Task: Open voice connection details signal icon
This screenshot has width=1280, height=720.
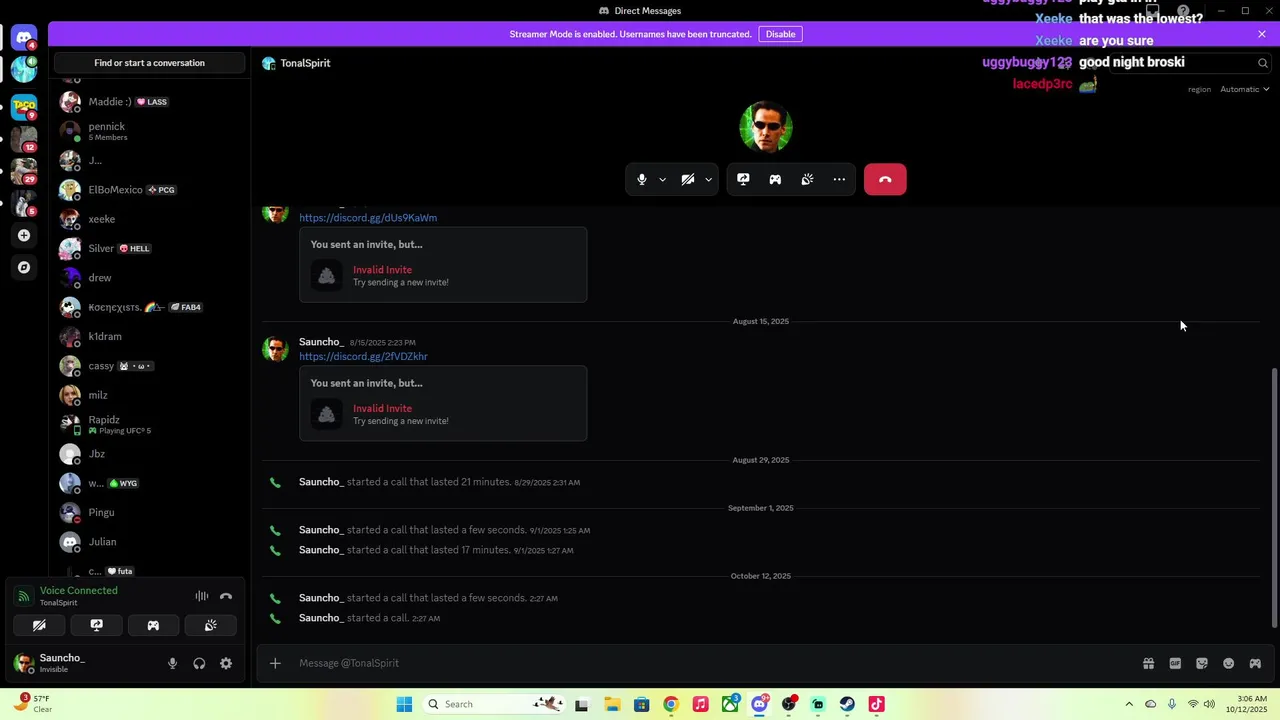Action: pos(23,596)
